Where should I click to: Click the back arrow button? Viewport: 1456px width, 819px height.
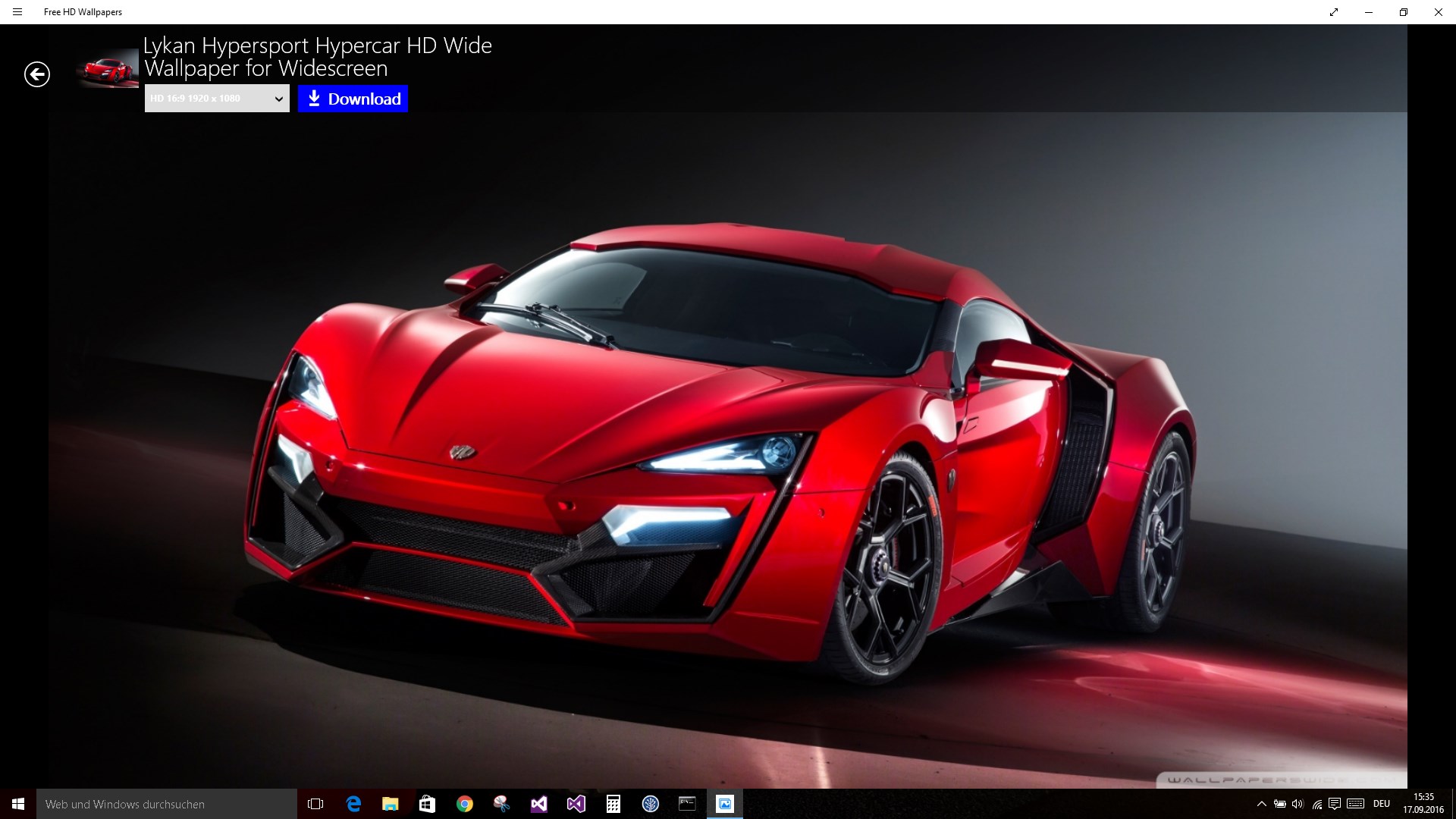click(x=36, y=74)
